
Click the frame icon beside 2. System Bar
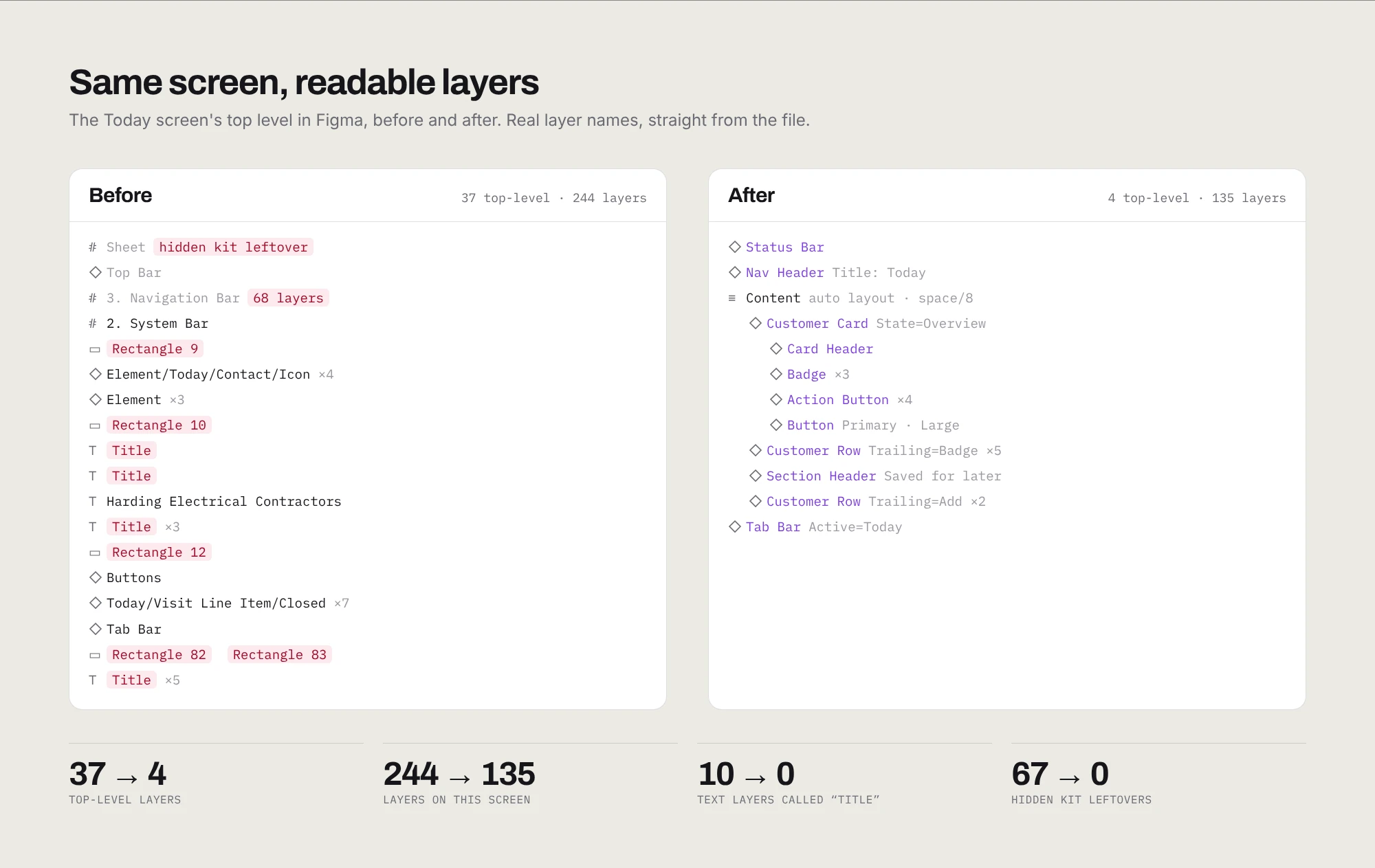(93, 324)
